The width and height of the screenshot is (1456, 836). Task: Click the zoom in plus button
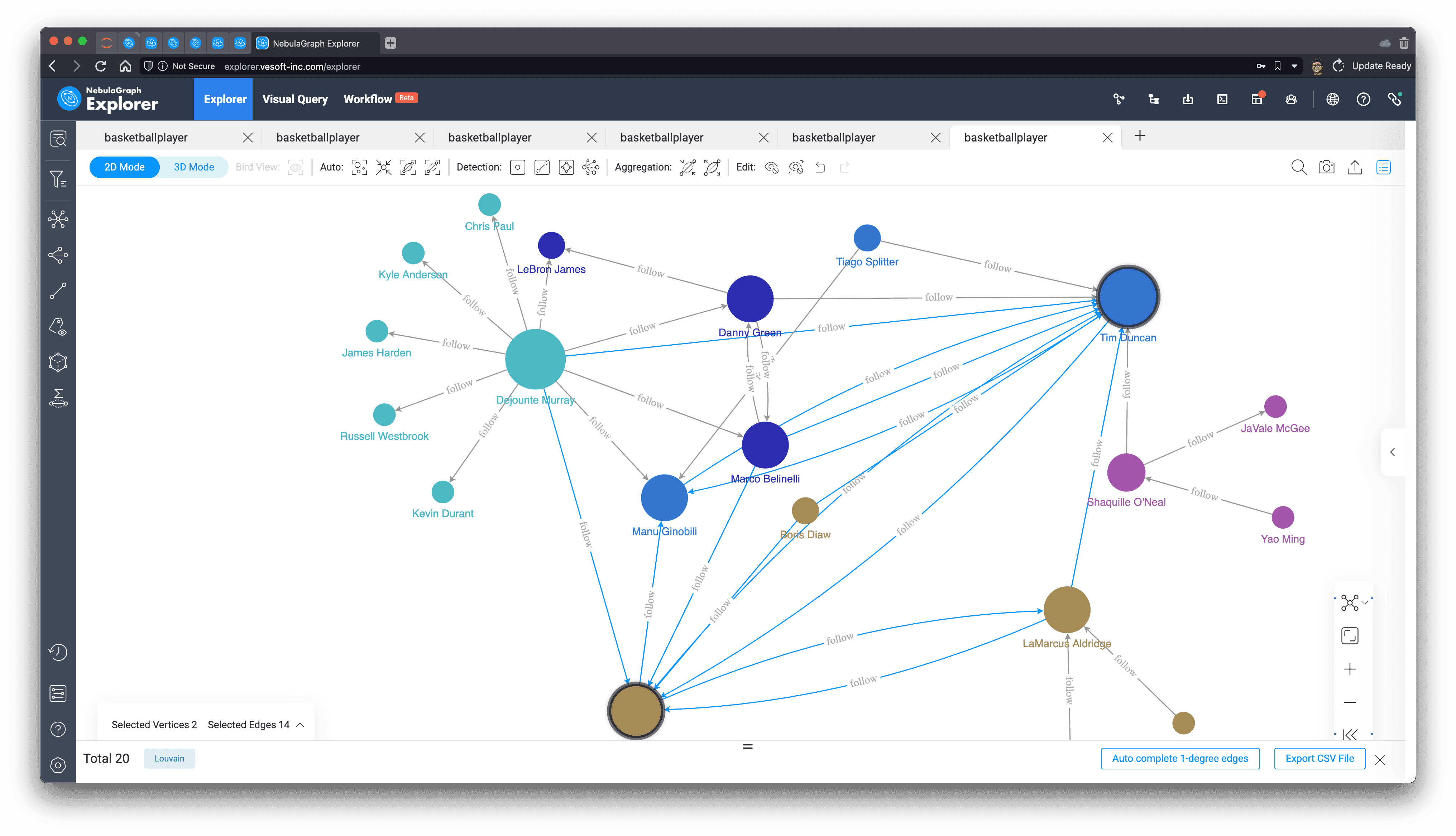point(1350,669)
